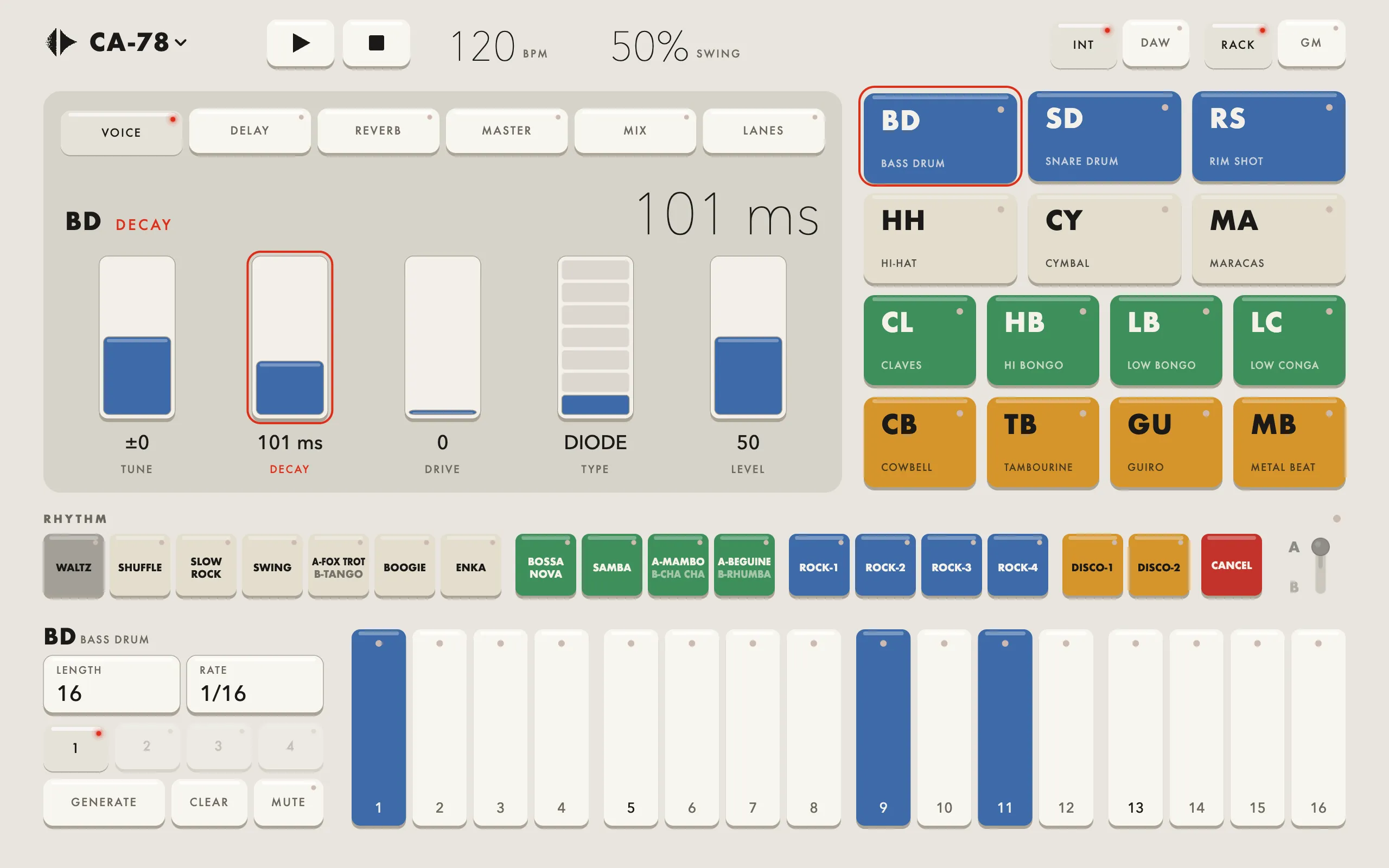Switch to the DELAY tab
This screenshot has width=1389, height=868.
tap(250, 130)
